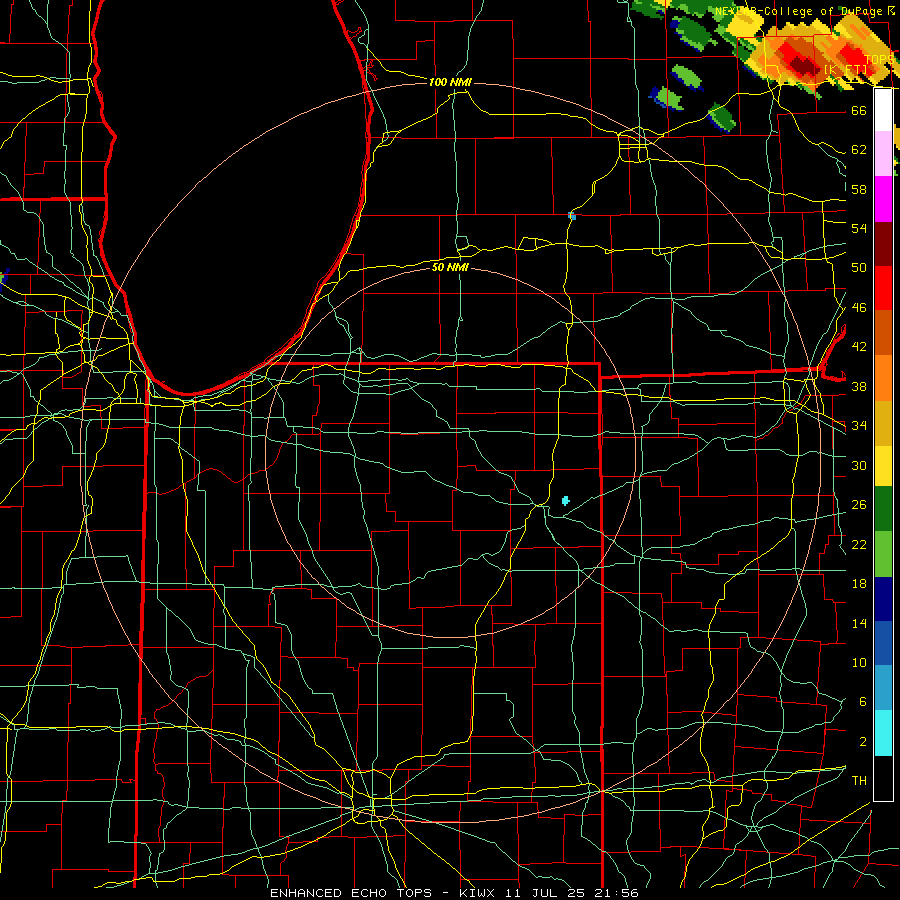Click the "100 NMI" range ring label

[450, 82]
